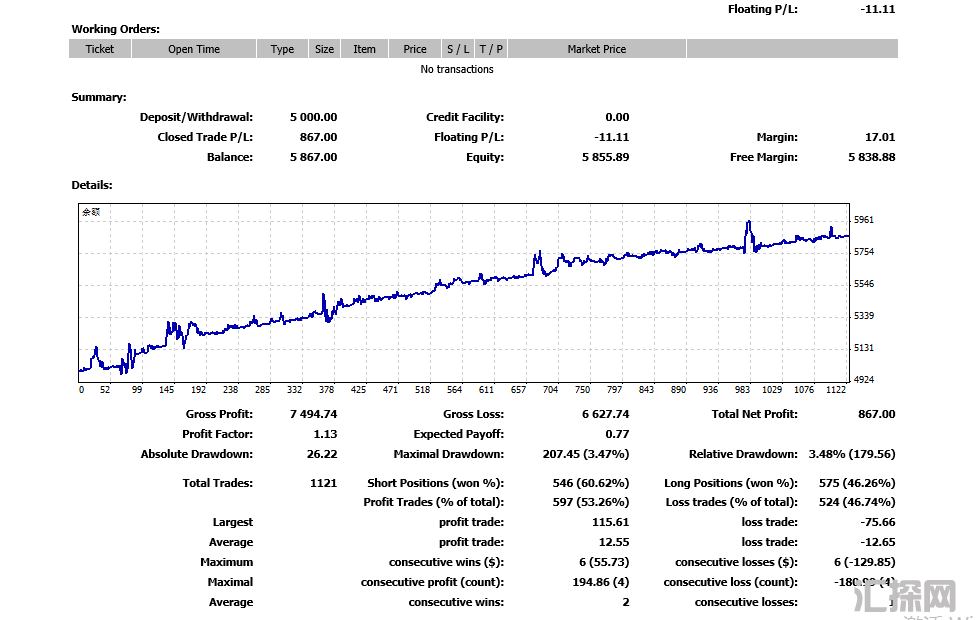Viewport: 976px width, 620px height.
Task: Click the Summary heading
Action: [99, 97]
